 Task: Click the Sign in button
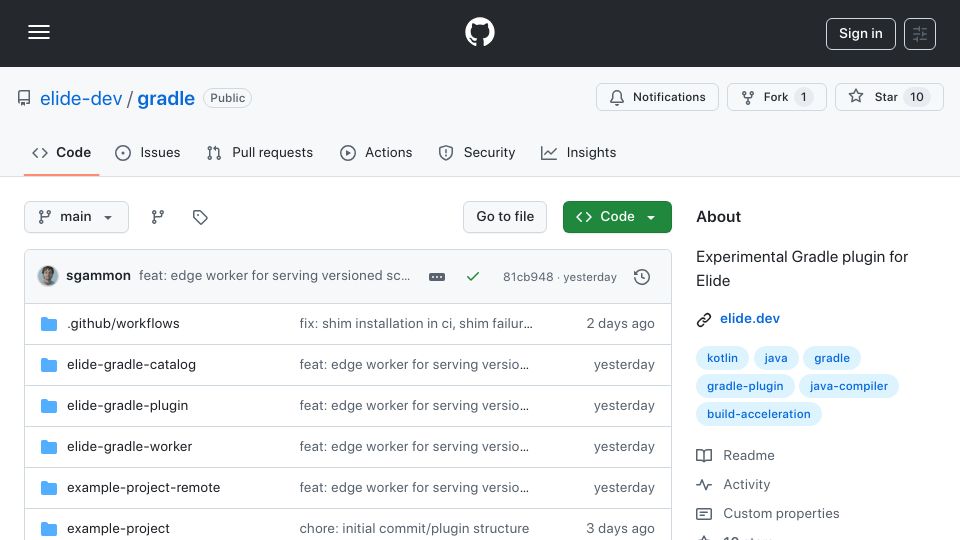pos(860,34)
